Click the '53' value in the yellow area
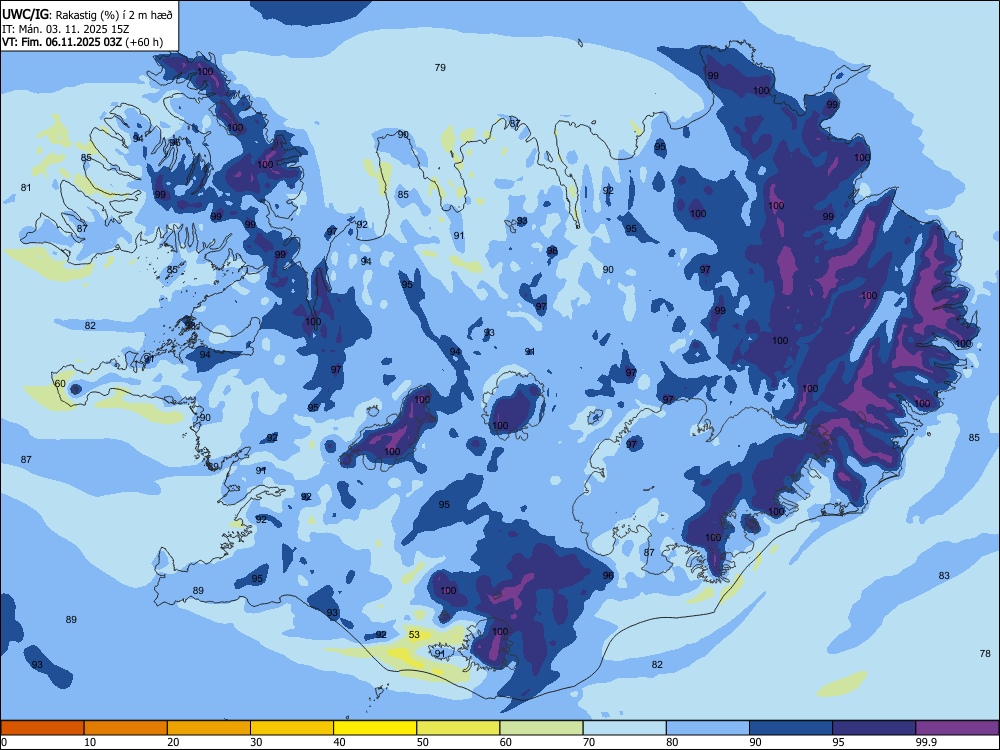 coord(415,634)
